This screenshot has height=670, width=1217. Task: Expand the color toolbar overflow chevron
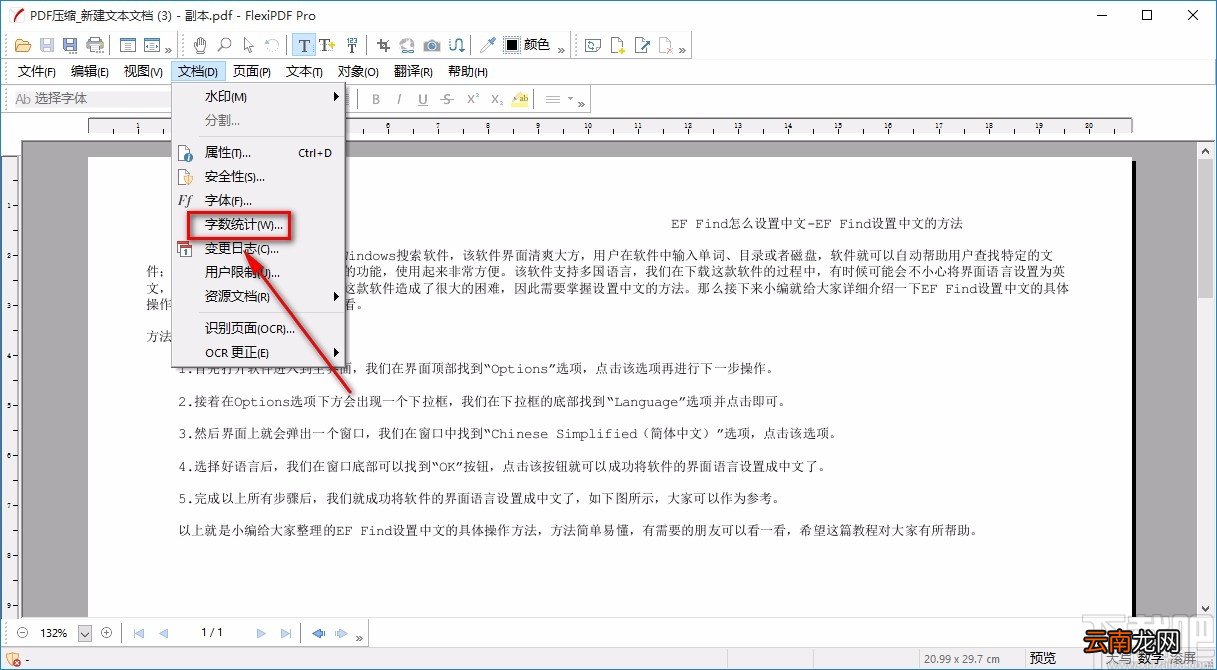pos(561,49)
